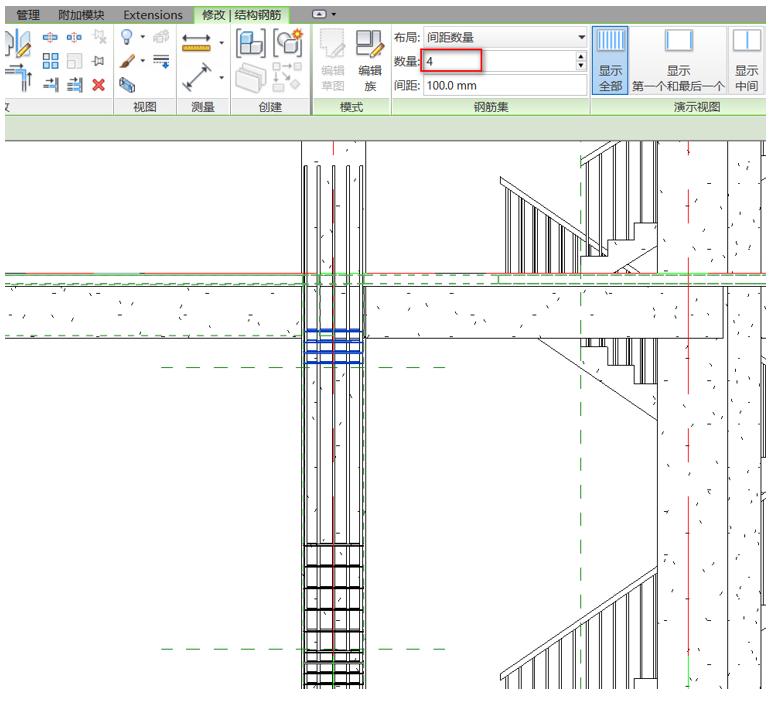This screenshot has width=774, height=705.
Task: Click the Measure Between Two References ruler icon
Action: [x=196, y=43]
